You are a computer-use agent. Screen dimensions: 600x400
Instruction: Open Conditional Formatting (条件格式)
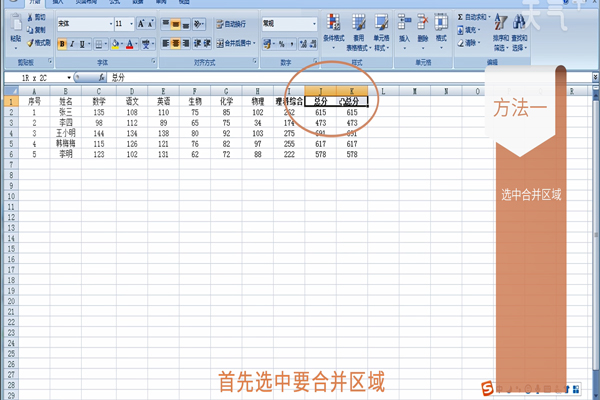click(333, 32)
